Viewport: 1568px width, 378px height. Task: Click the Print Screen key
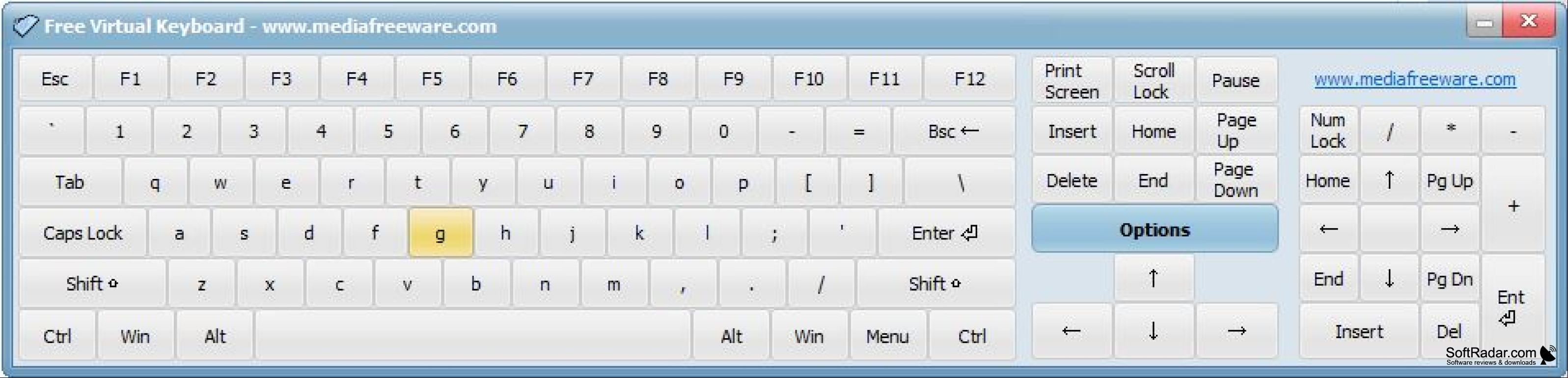(1072, 81)
